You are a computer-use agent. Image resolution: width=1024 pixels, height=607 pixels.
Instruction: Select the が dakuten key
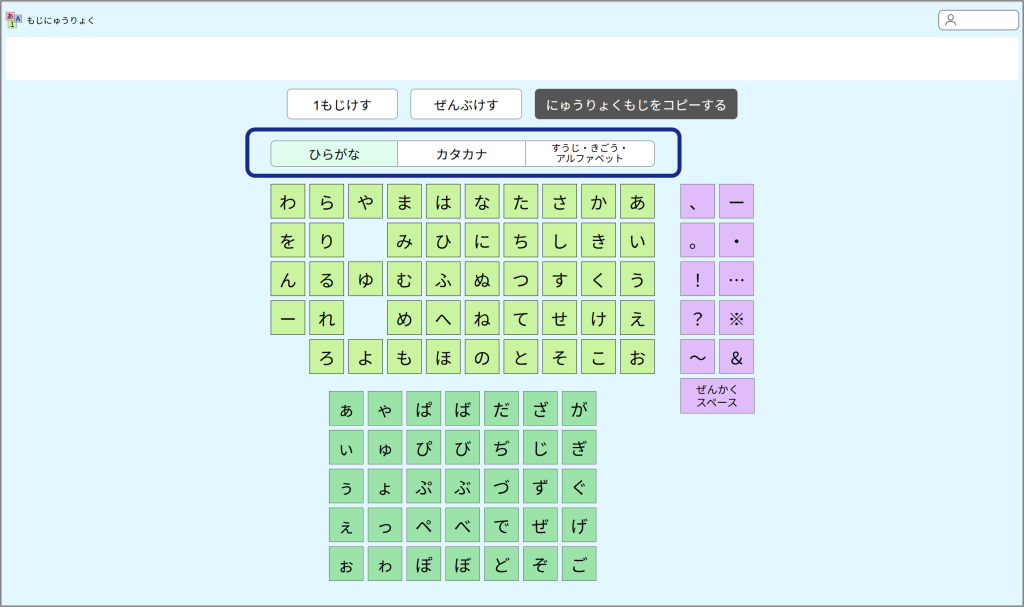coord(579,409)
